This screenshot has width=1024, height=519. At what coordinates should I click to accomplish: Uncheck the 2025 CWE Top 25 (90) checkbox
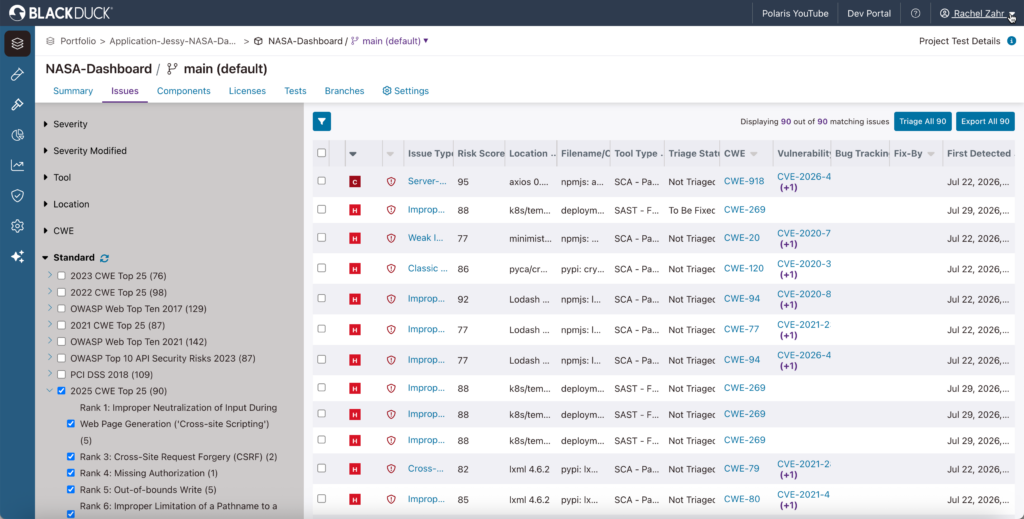coord(61,391)
